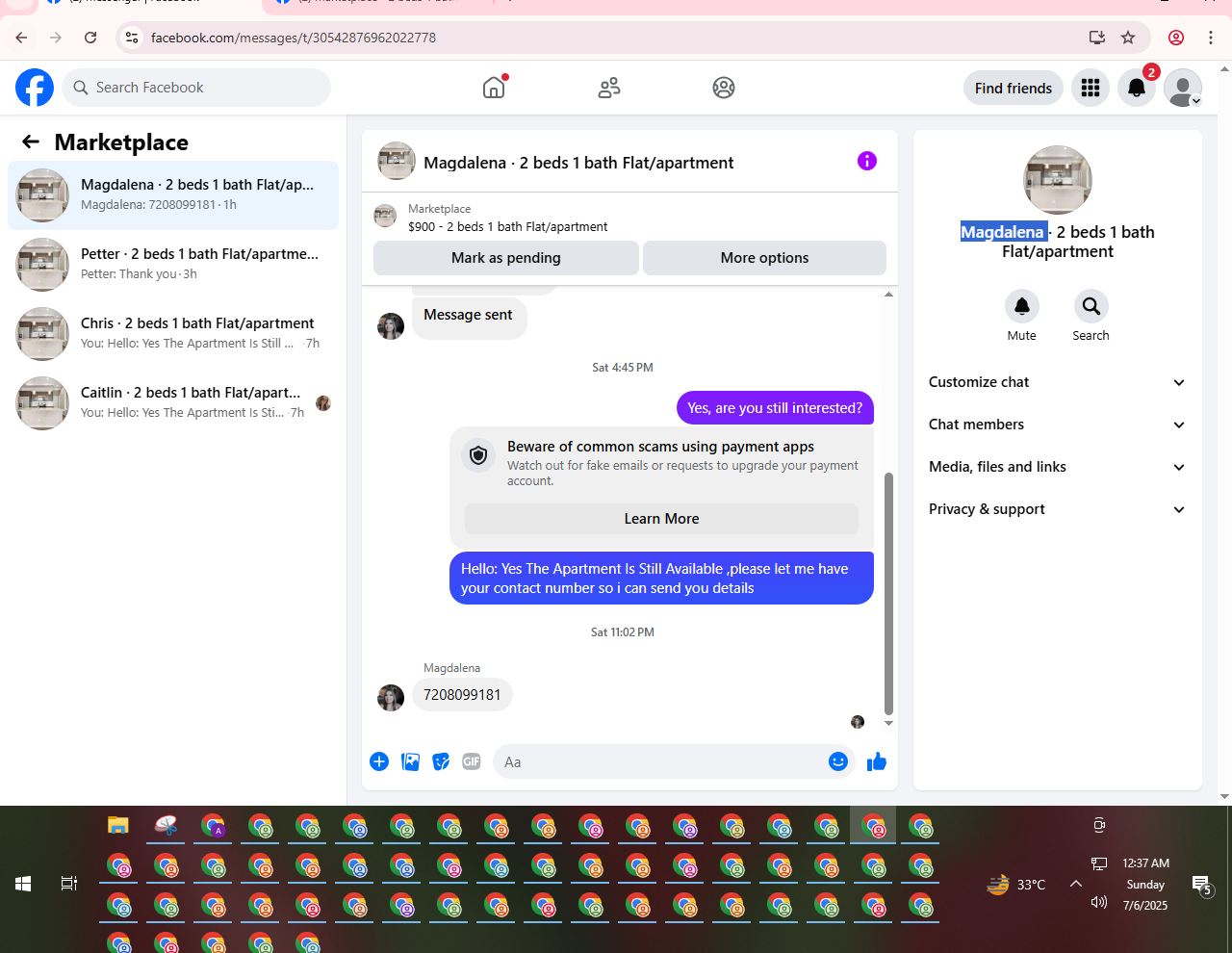Click the install app icon in address bar
1232x953 pixels.
1097,38
